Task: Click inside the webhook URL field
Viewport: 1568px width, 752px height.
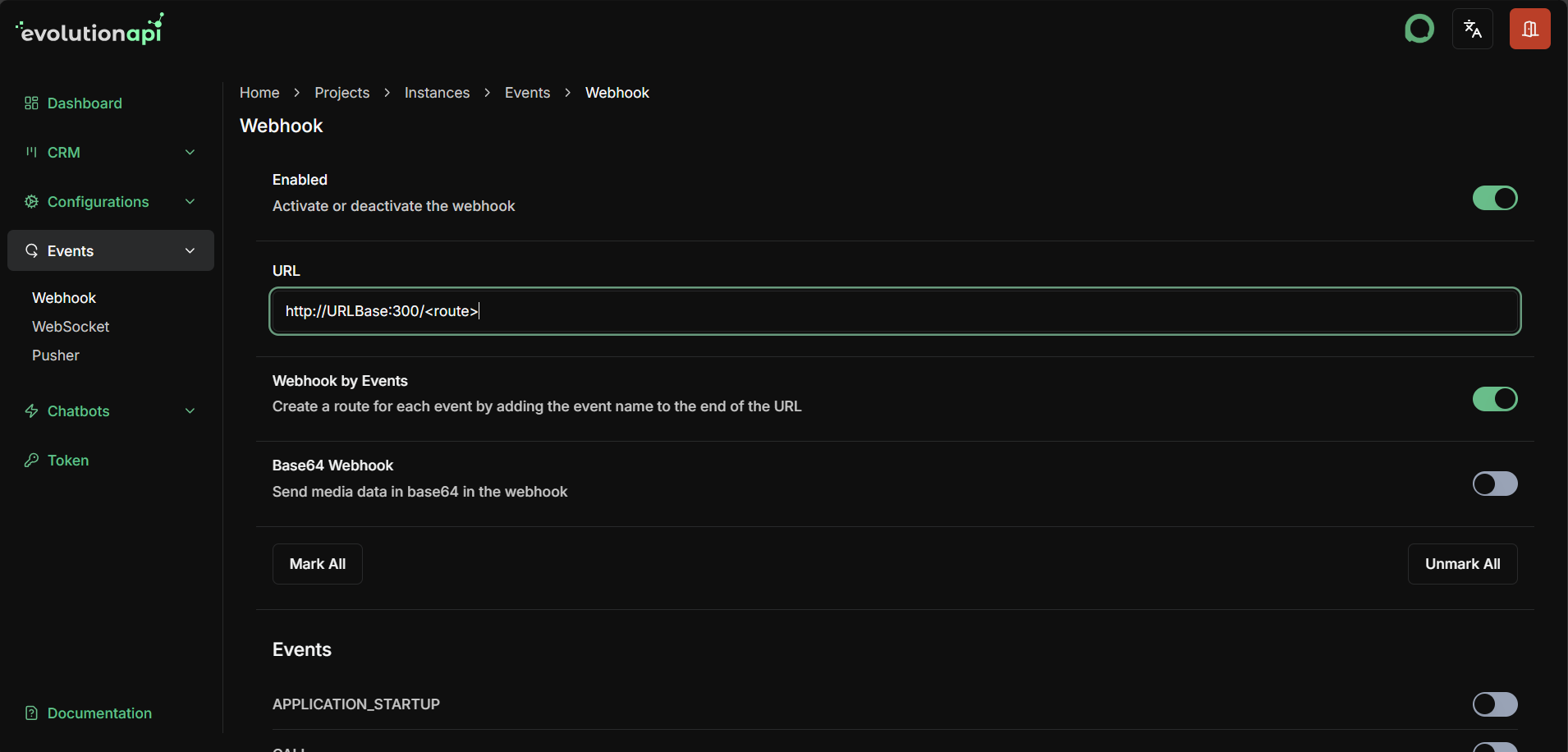Action: coord(894,311)
